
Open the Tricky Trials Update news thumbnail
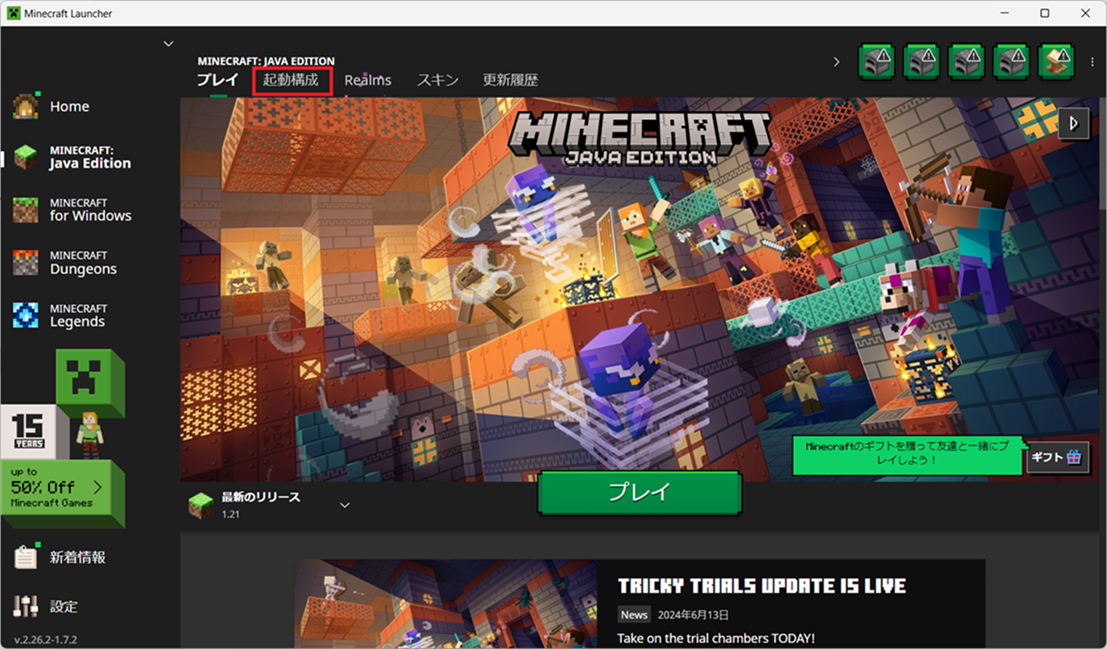[x=444, y=604]
